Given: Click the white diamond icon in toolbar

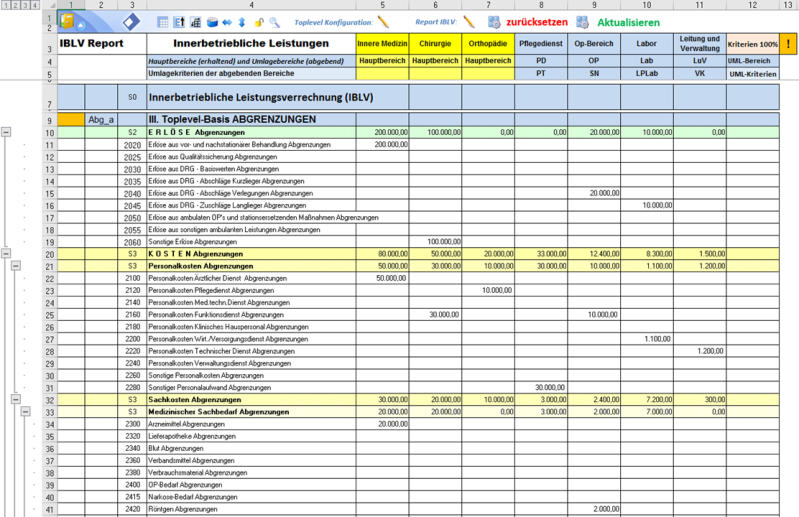Looking at the screenshot, I should tap(133, 21).
